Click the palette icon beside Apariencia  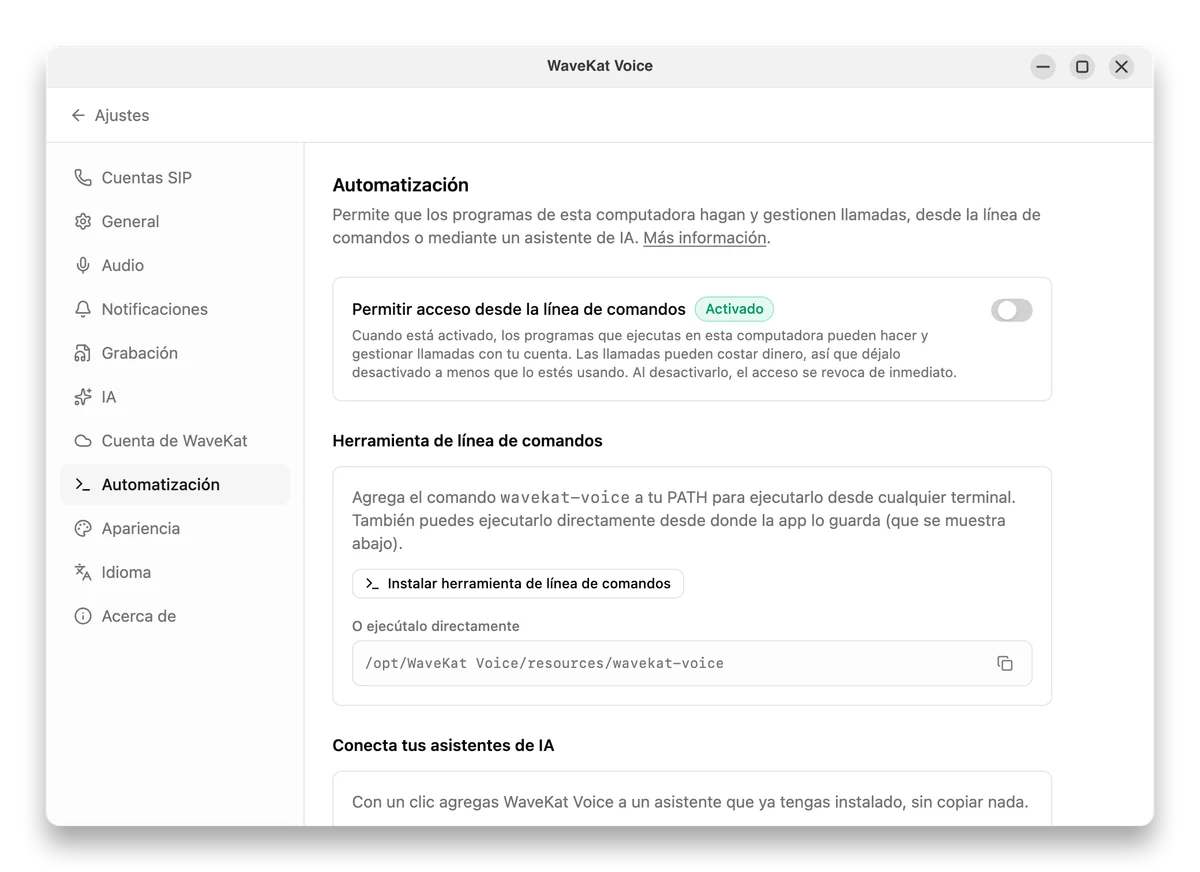click(x=83, y=529)
